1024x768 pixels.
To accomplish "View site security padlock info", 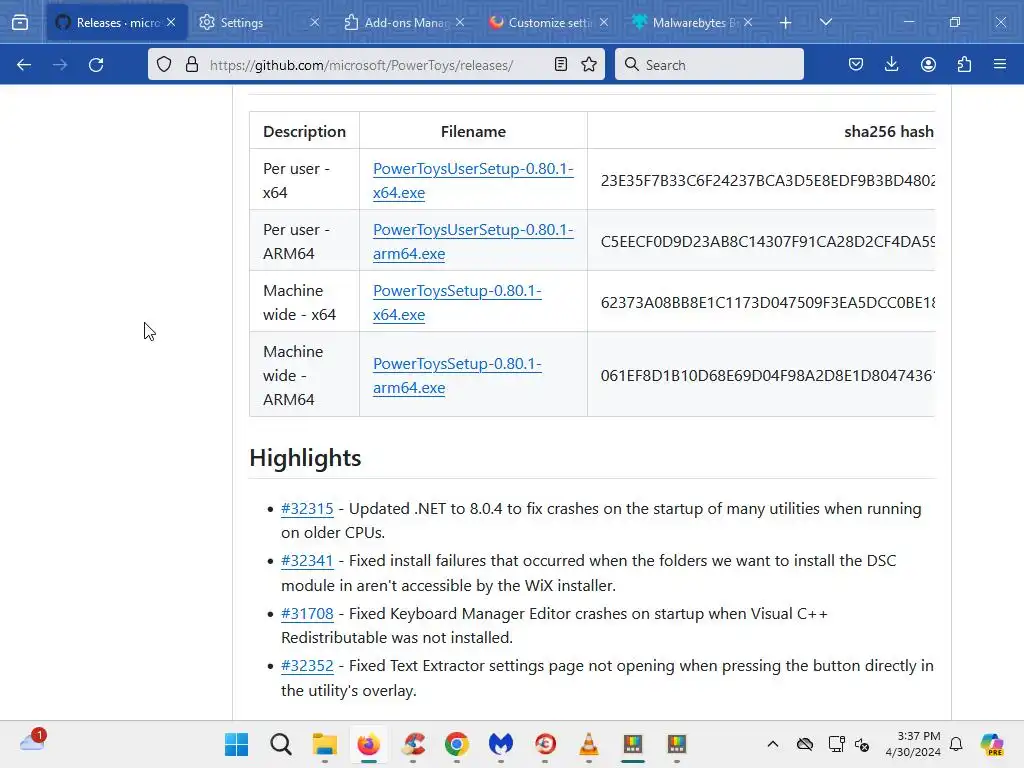I will [191, 64].
